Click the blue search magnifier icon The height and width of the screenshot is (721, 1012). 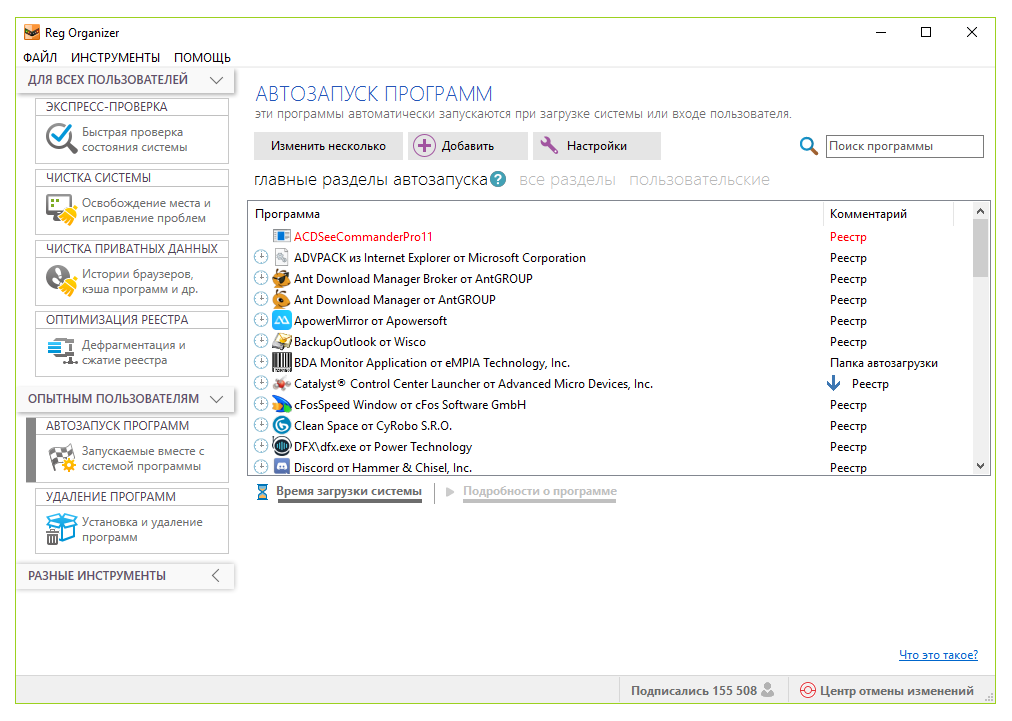[x=808, y=145]
